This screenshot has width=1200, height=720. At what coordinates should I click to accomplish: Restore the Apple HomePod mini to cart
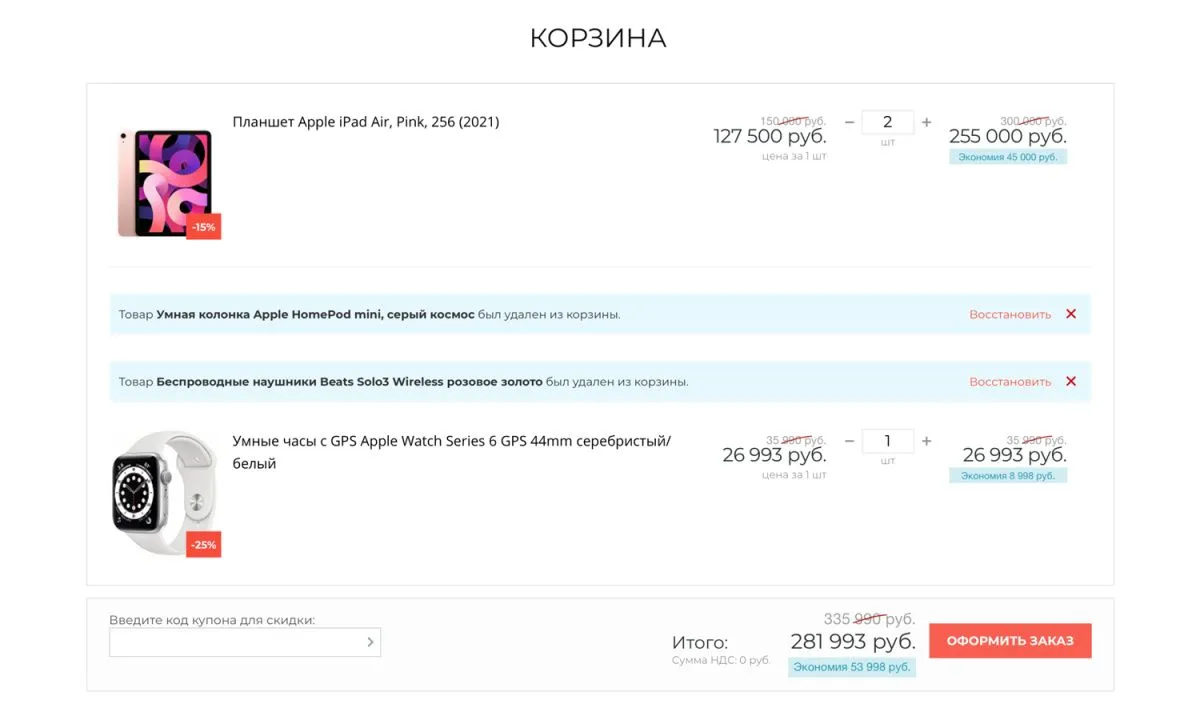point(1010,313)
